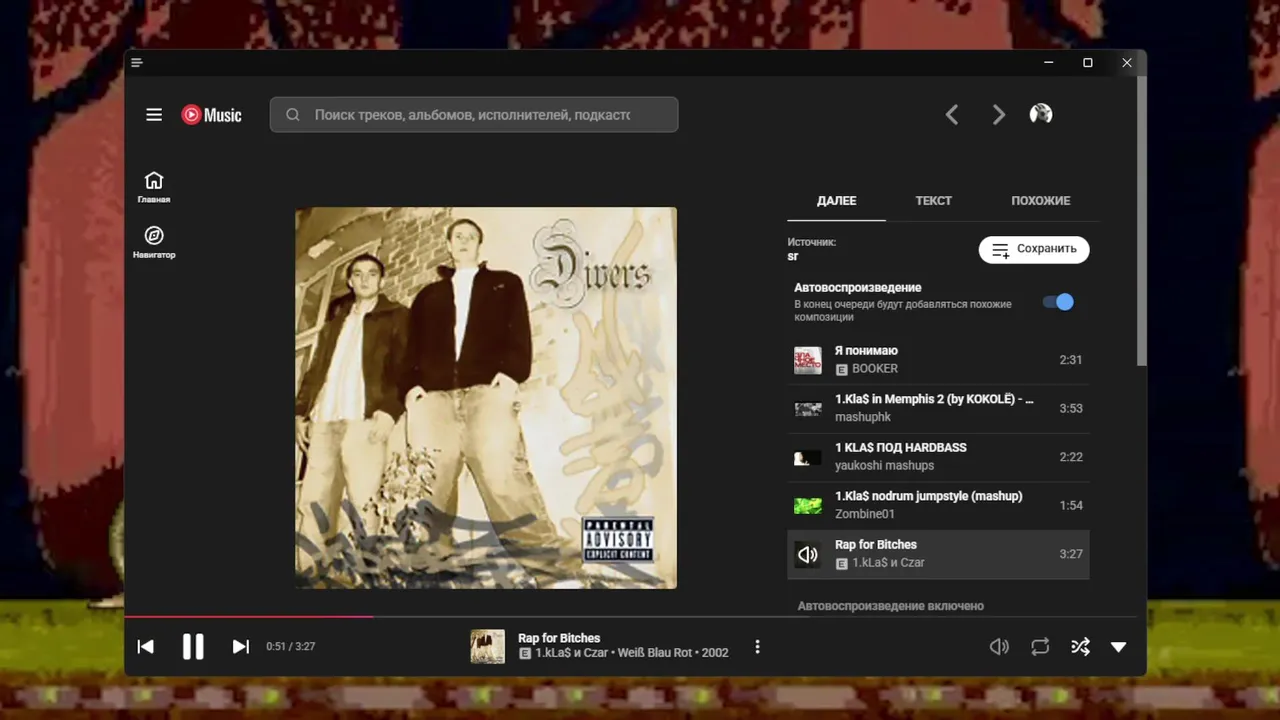Click elapsed time 0:51 / 3:27
Viewport: 1280px width, 720px height.
click(290, 647)
